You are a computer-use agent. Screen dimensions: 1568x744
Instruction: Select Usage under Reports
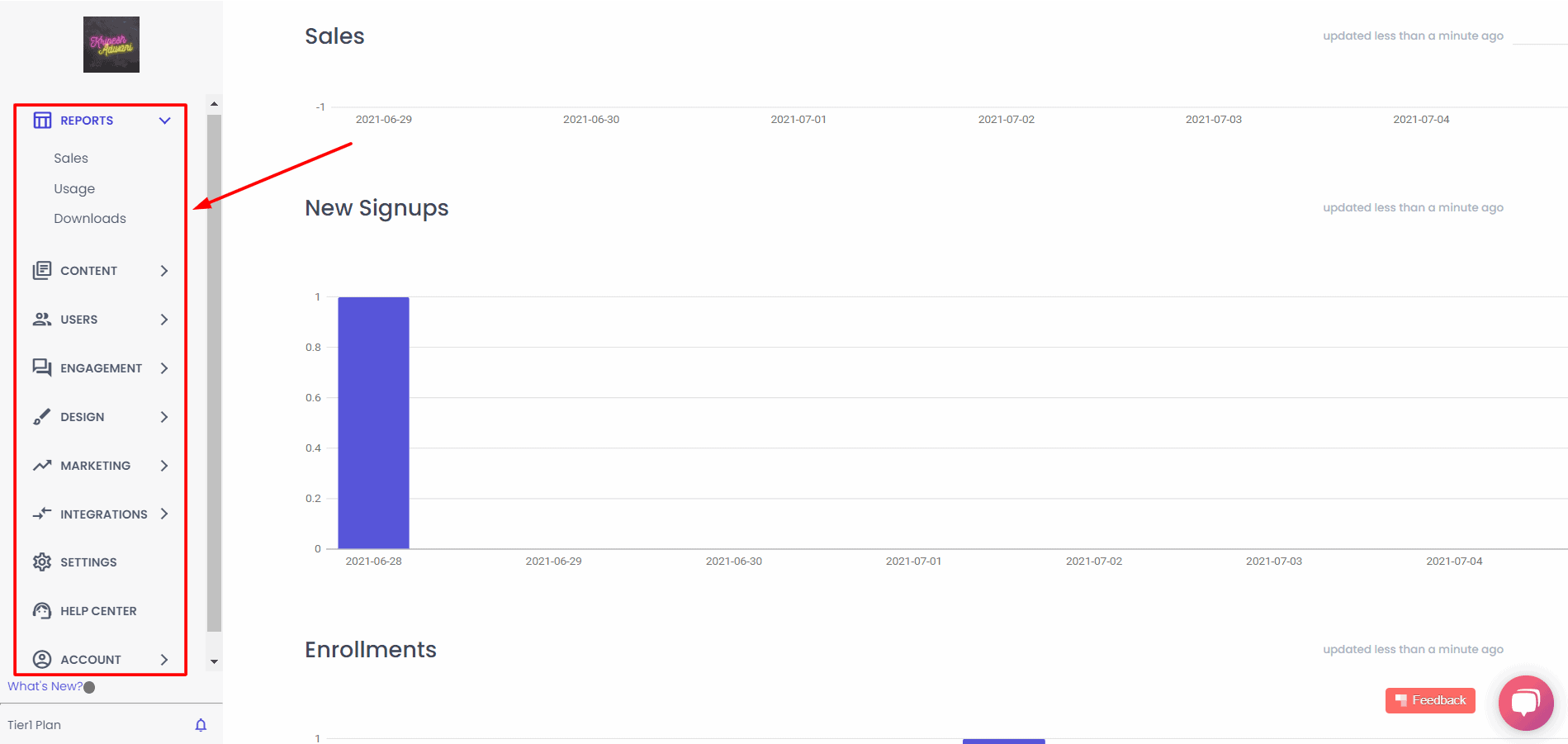[x=74, y=189]
